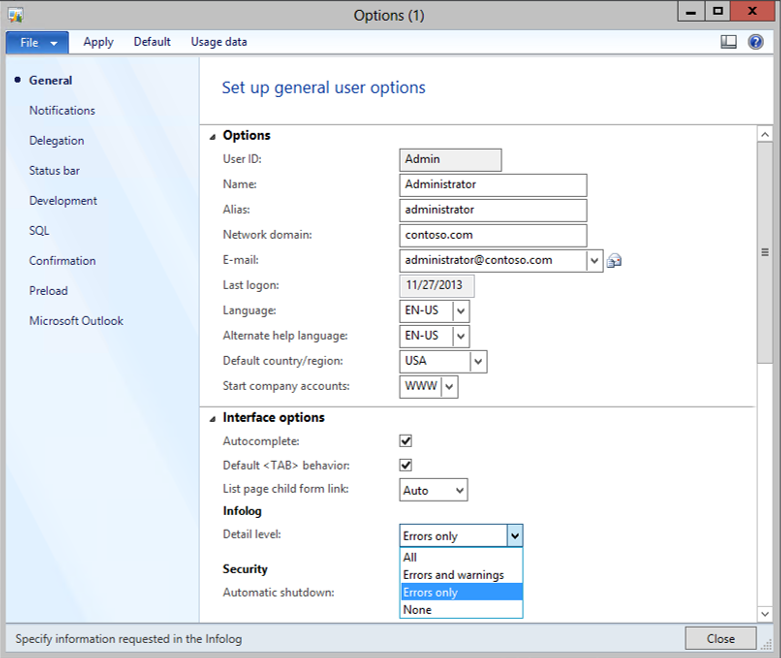The height and width of the screenshot is (658, 781).
Task: Collapse the Interface options section
Action: [212, 418]
